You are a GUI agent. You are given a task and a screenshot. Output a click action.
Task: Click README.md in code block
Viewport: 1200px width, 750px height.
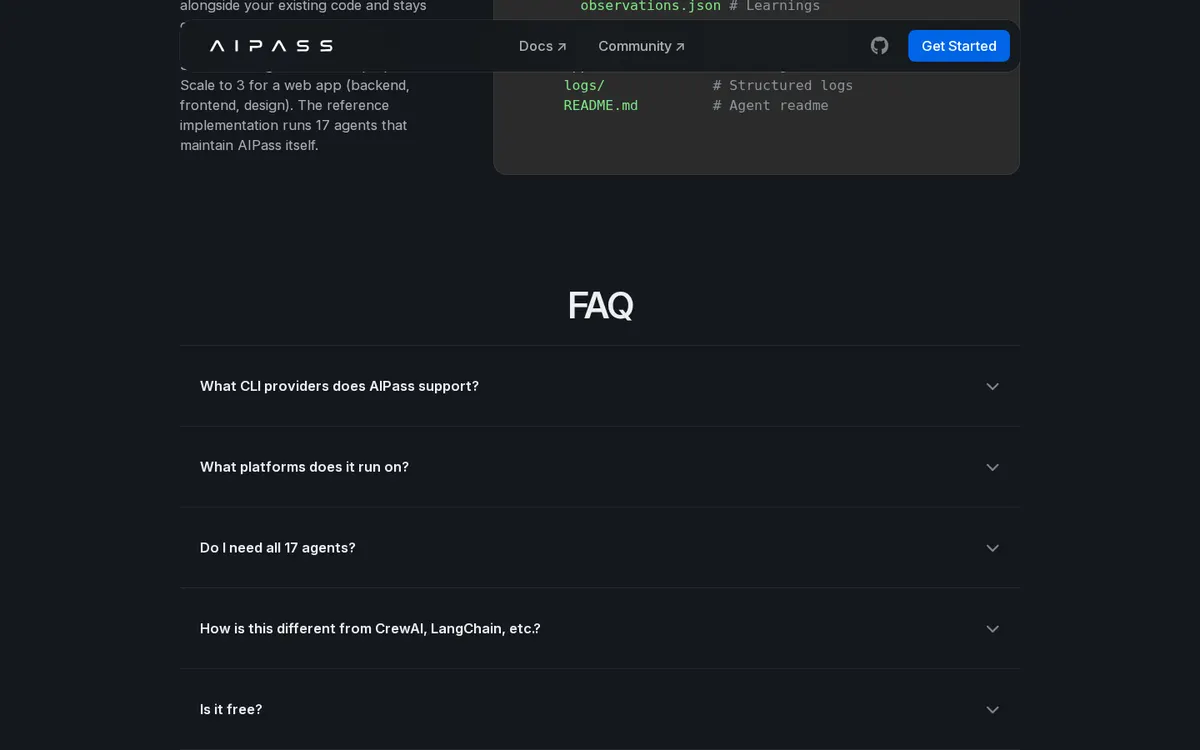point(601,105)
